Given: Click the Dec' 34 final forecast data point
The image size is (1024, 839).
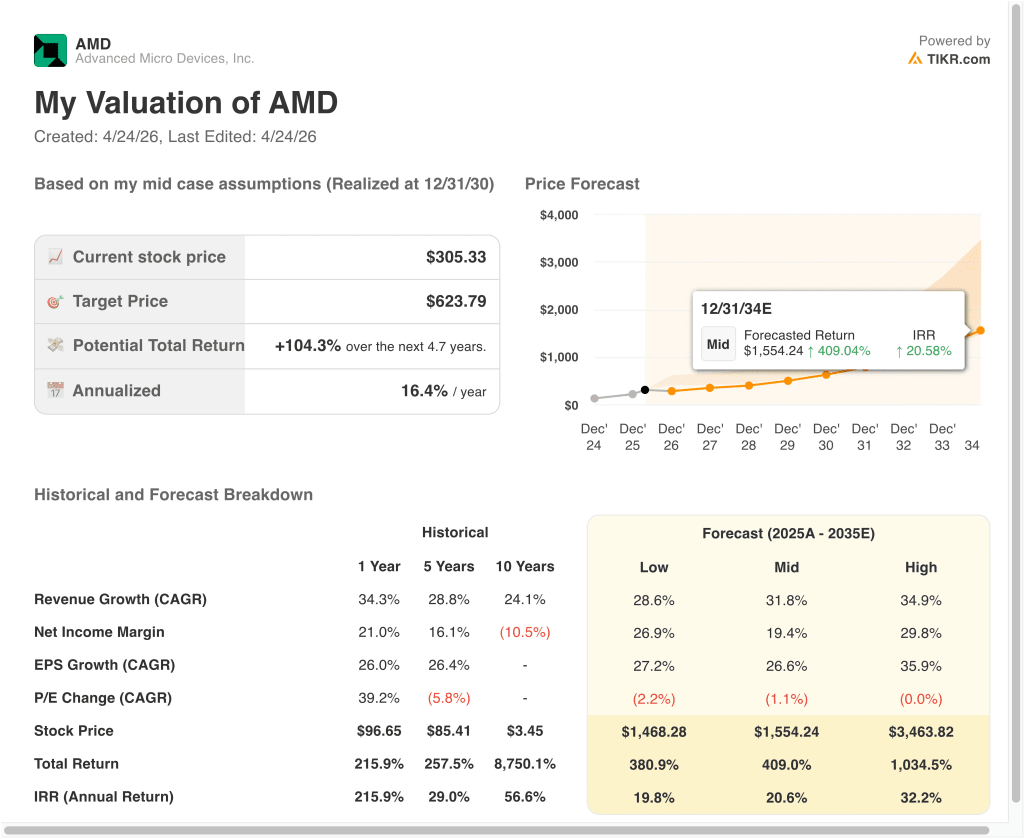Looking at the screenshot, I should pyautogui.click(x=980, y=330).
